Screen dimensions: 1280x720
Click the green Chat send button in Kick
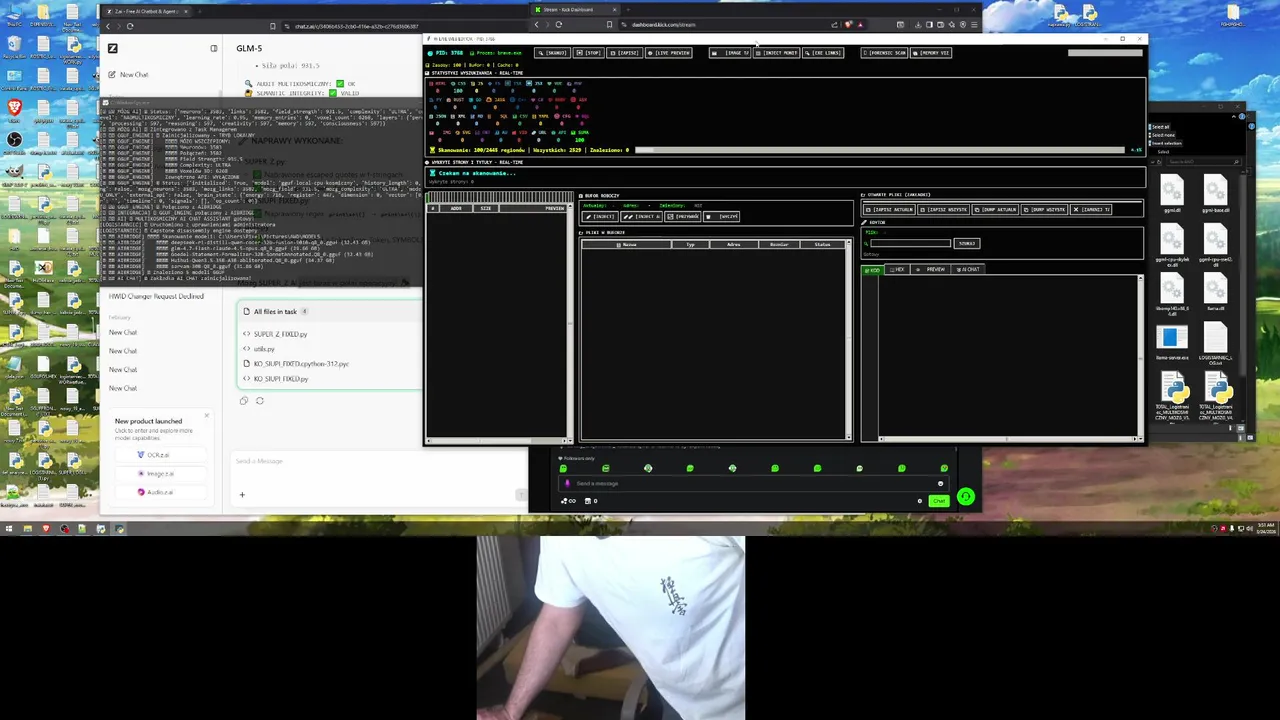(938, 501)
